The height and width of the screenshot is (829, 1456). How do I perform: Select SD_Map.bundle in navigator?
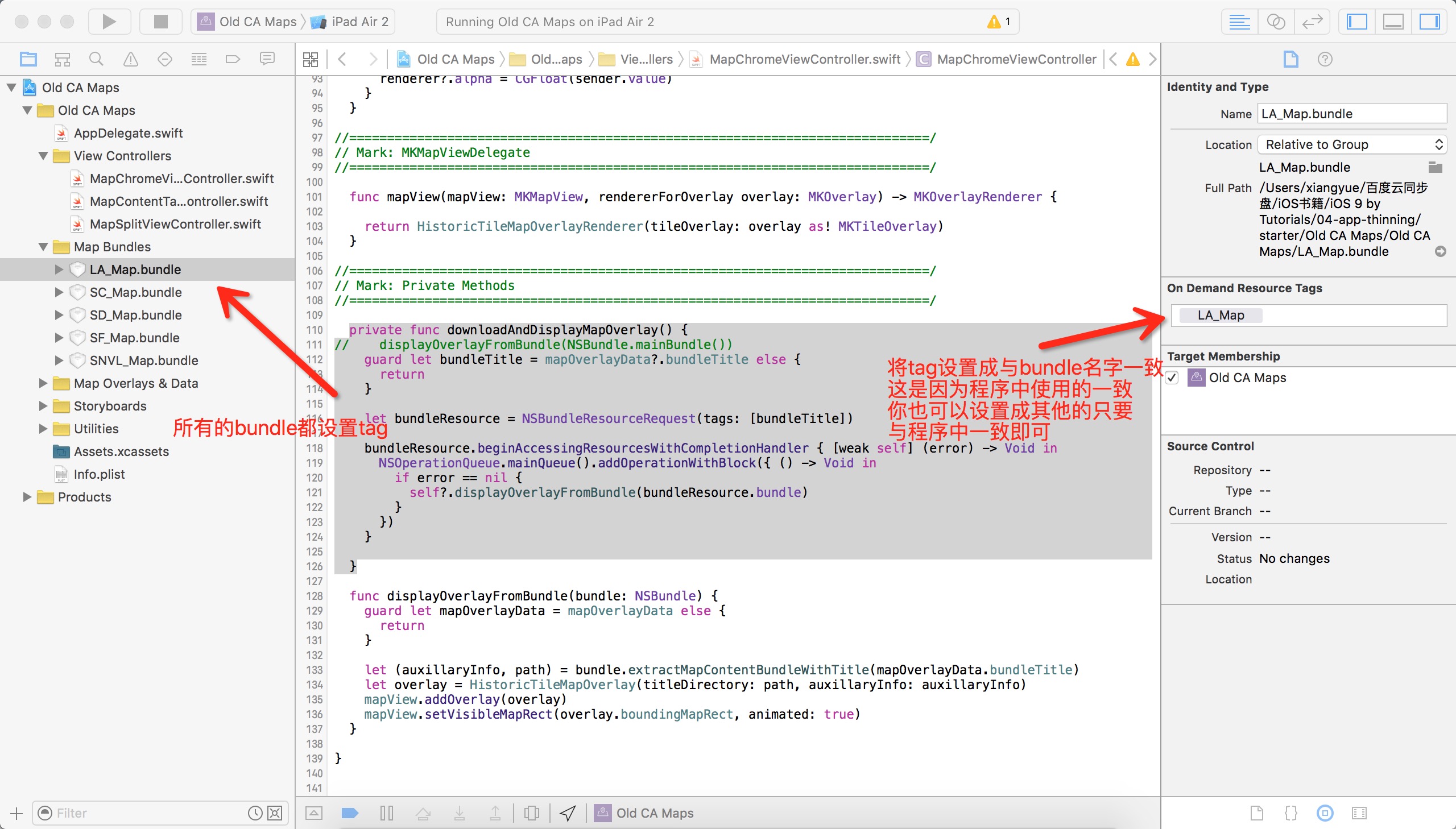click(135, 316)
